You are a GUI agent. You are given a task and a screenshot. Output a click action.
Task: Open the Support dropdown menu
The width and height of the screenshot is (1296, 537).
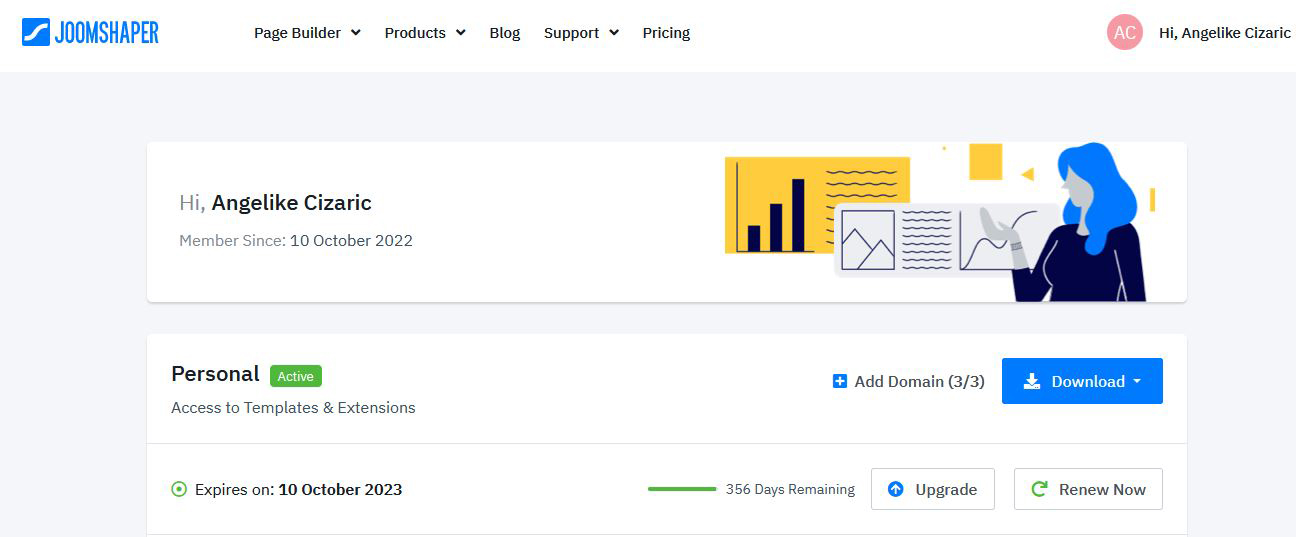pyautogui.click(x=581, y=33)
